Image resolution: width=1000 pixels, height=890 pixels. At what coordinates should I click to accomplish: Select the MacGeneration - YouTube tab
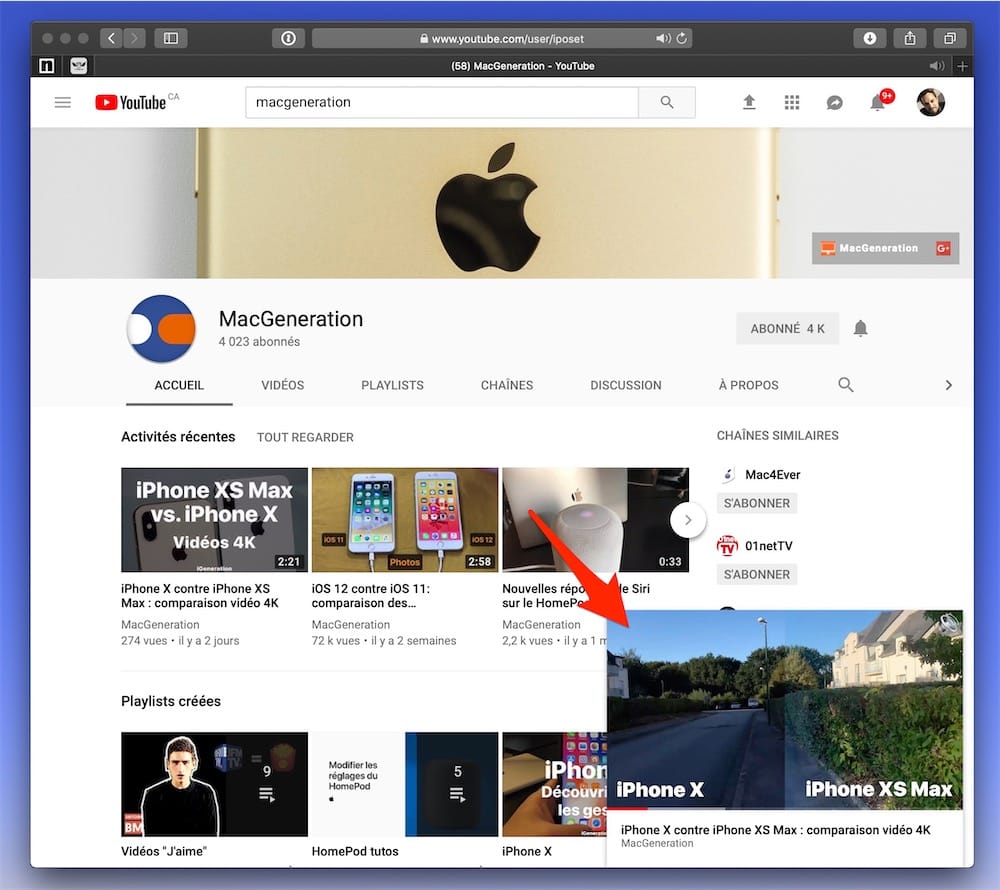coord(522,66)
